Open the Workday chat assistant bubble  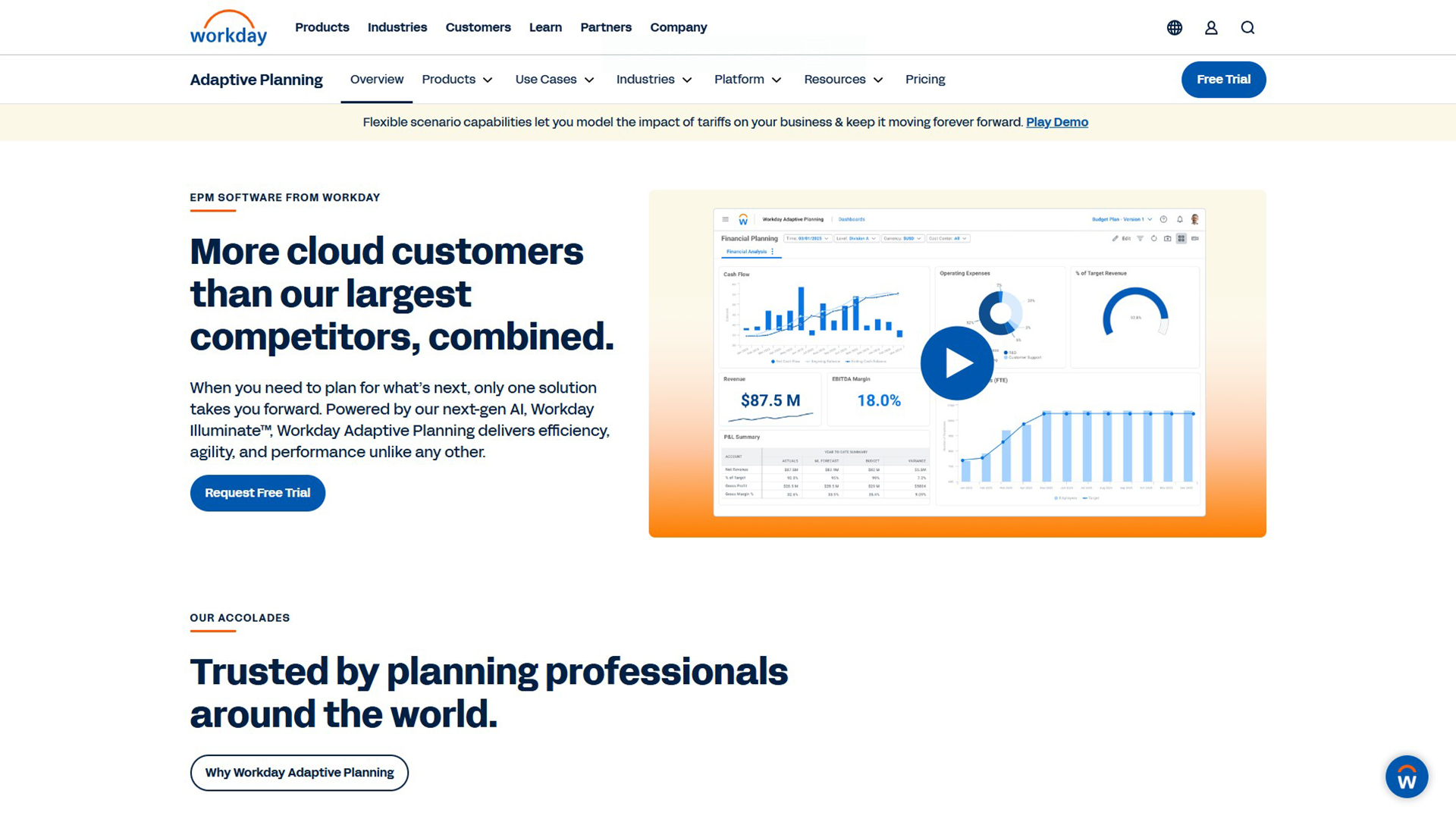point(1407,777)
